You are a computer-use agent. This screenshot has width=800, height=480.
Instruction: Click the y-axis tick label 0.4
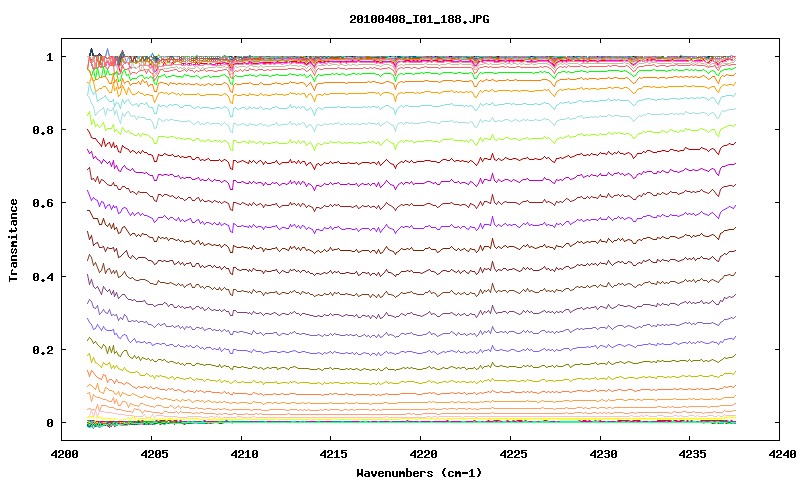click(x=43, y=276)
